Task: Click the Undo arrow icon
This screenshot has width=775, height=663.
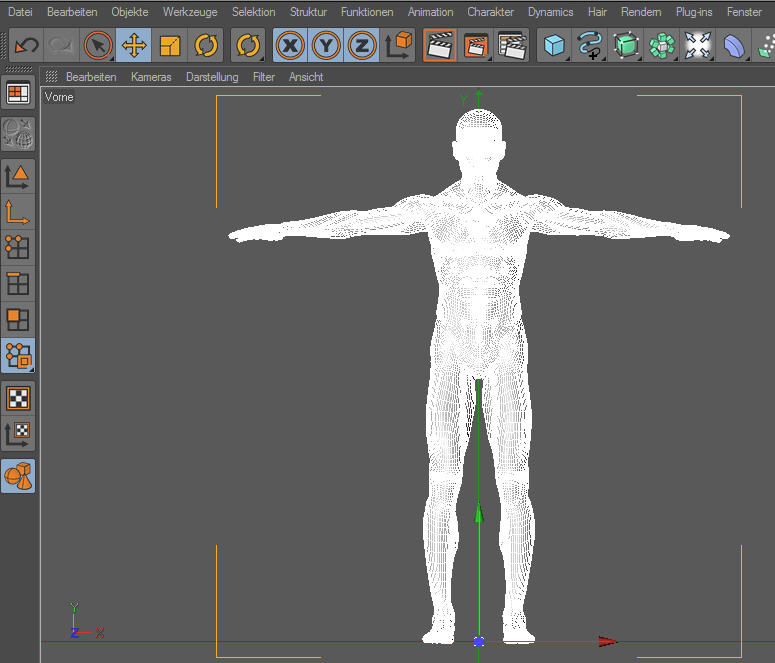Action: (x=26, y=46)
